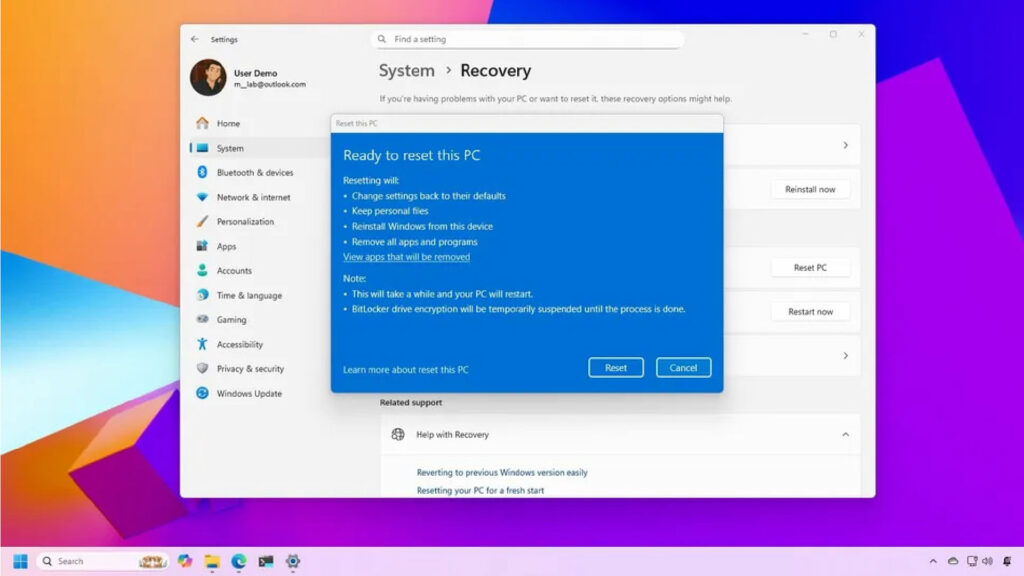Open the Accounts settings page
1024x576 pixels.
point(234,271)
